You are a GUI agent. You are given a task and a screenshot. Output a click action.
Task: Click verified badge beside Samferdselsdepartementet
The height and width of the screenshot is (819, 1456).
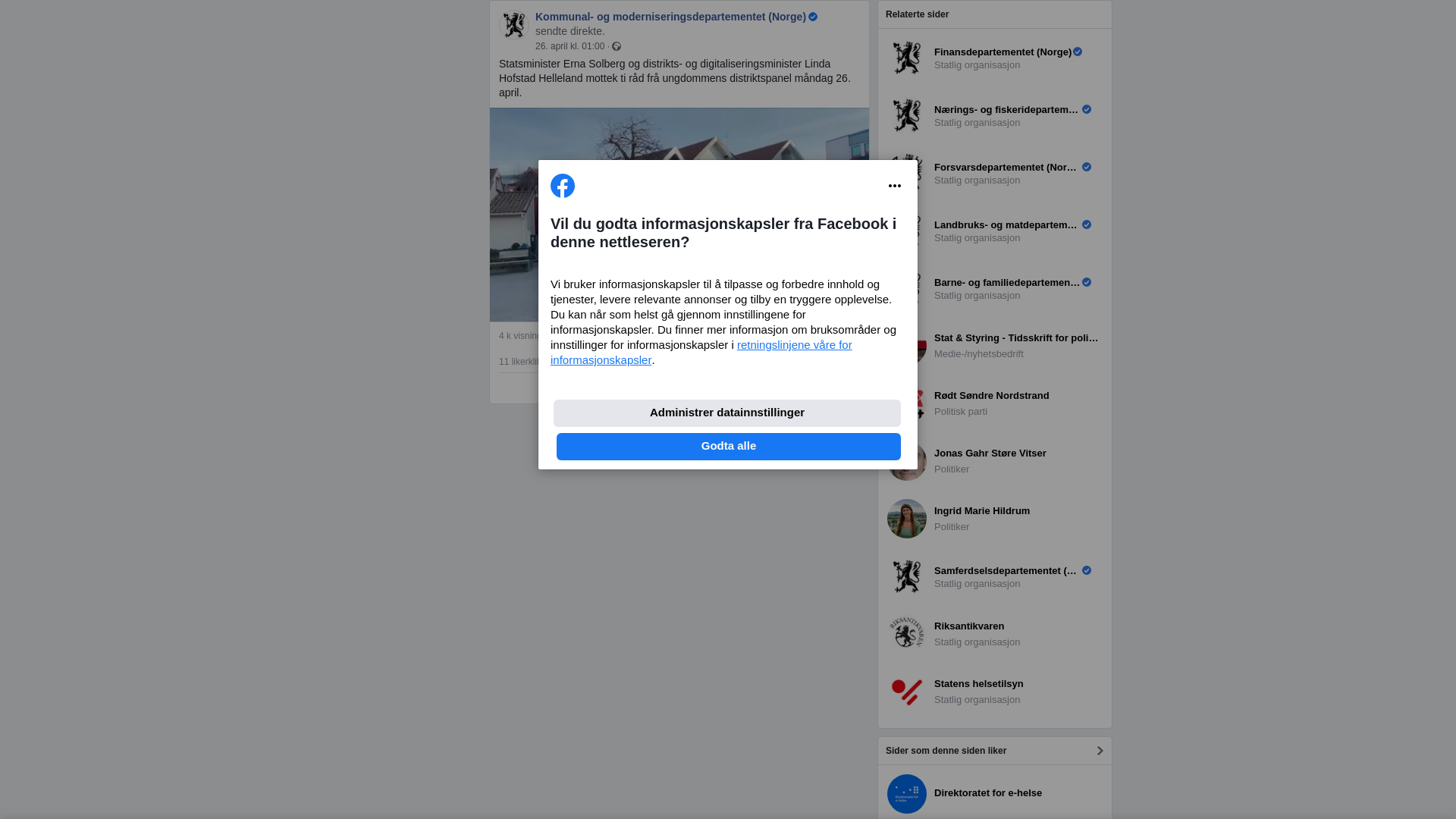pos(1087,571)
